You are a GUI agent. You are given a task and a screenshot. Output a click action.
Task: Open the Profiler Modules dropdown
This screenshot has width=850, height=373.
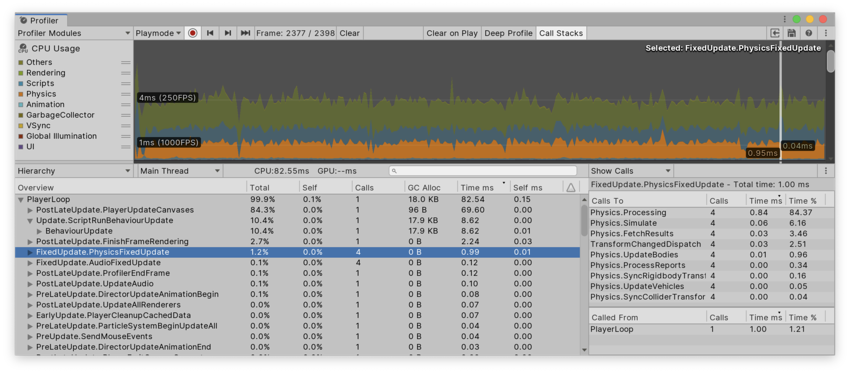click(73, 33)
